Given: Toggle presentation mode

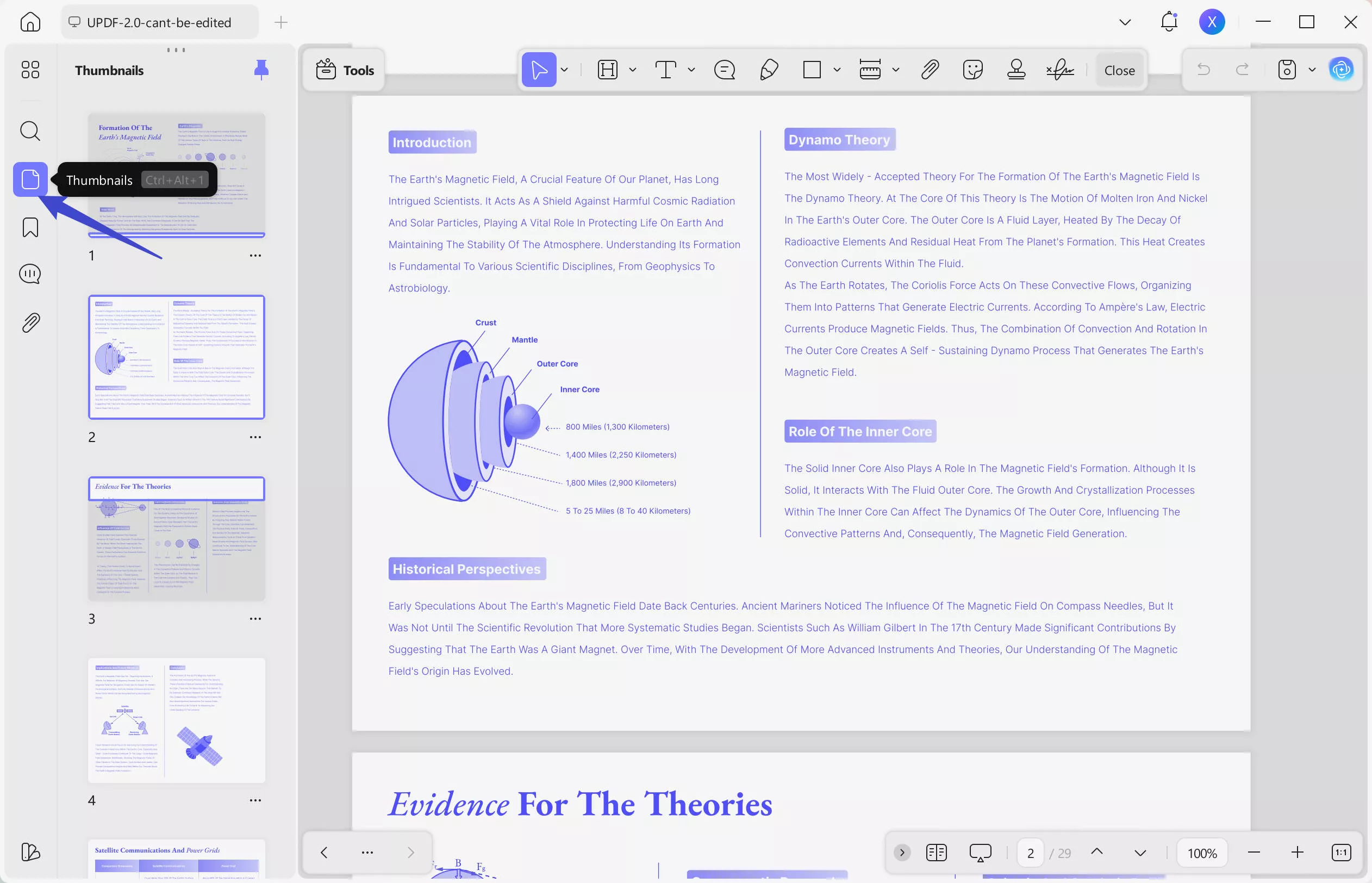Looking at the screenshot, I should (x=980, y=852).
